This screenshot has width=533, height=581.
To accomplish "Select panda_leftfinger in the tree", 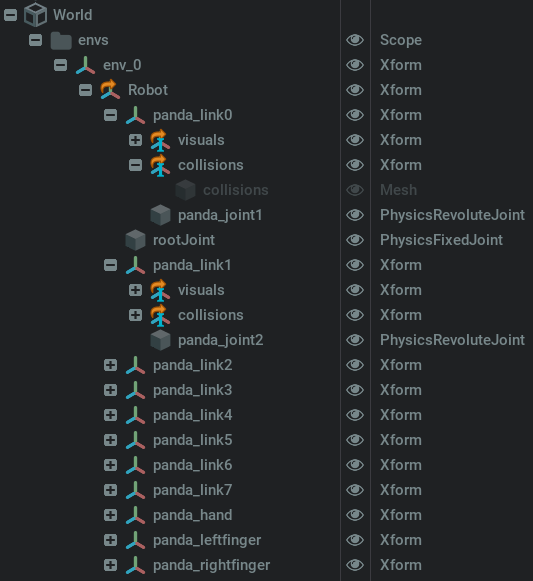I will point(207,540).
